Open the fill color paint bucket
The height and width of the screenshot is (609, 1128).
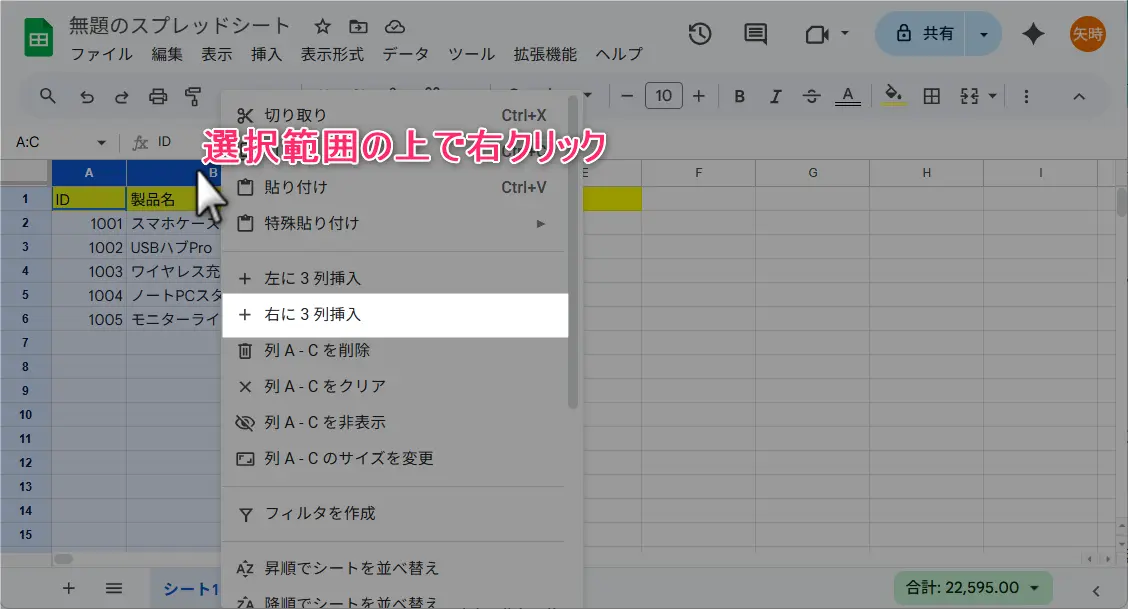point(894,96)
